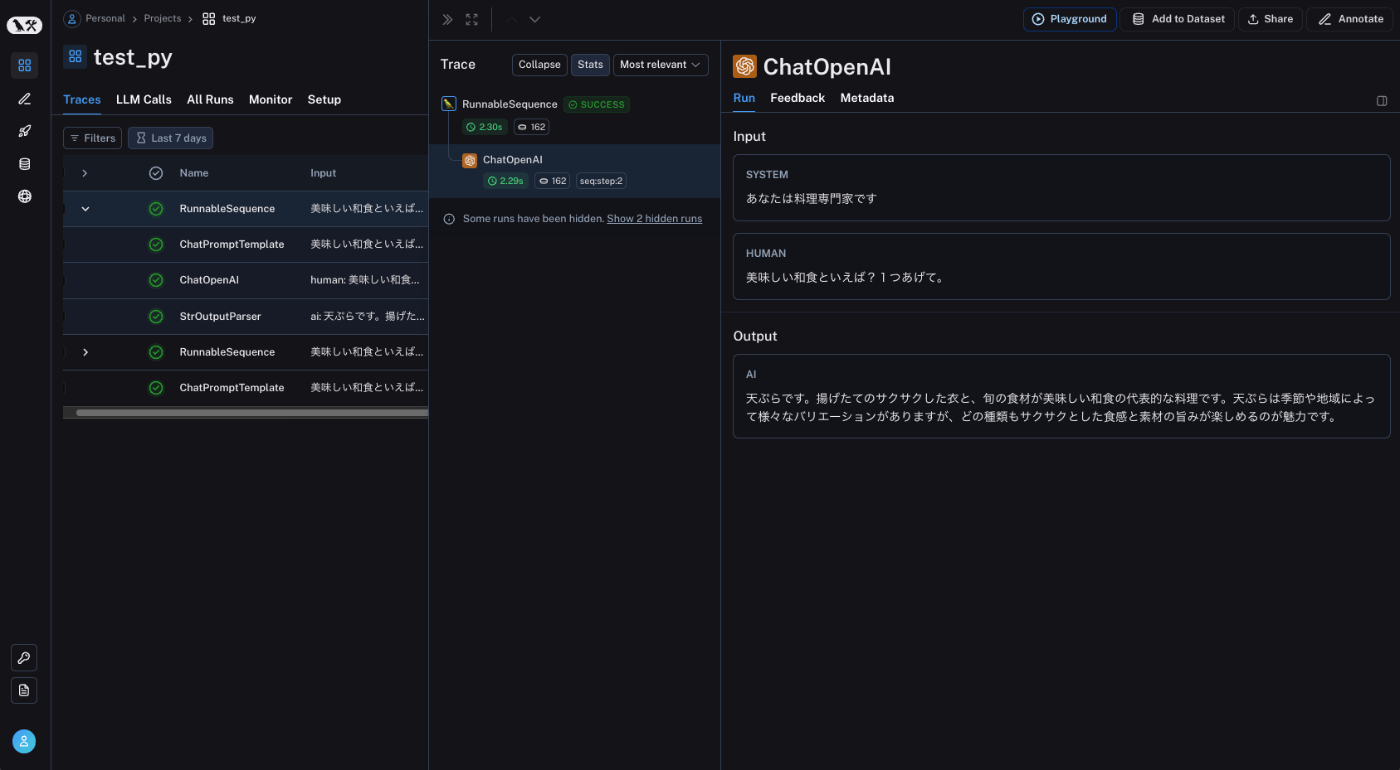Image resolution: width=1400 pixels, height=770 pixels.
Task: Click the SUCCESS status badge
Action: [596, 104]
